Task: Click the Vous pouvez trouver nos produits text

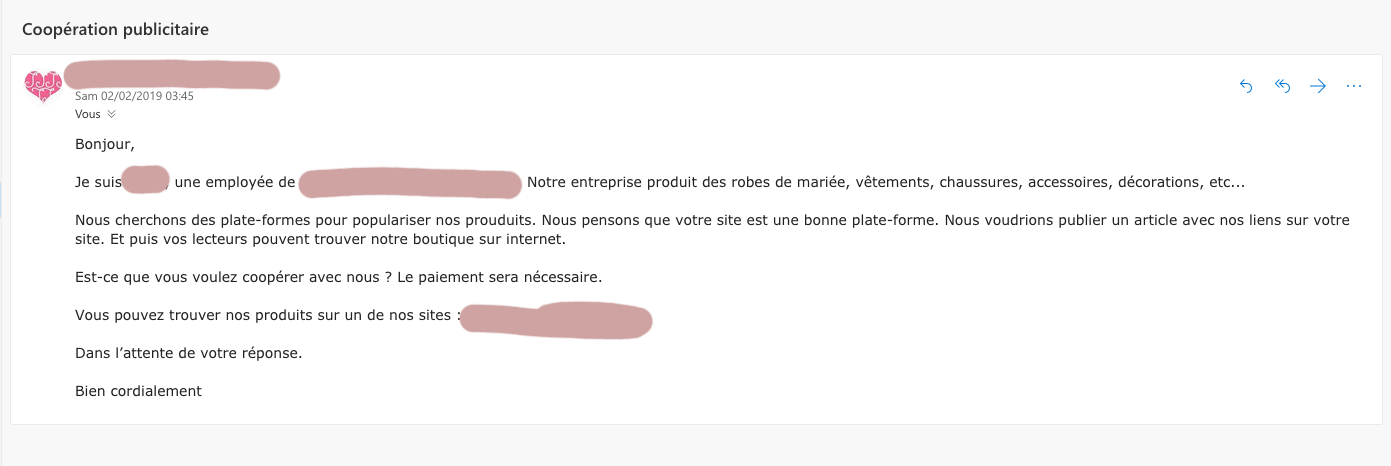Action: (267, 315)
